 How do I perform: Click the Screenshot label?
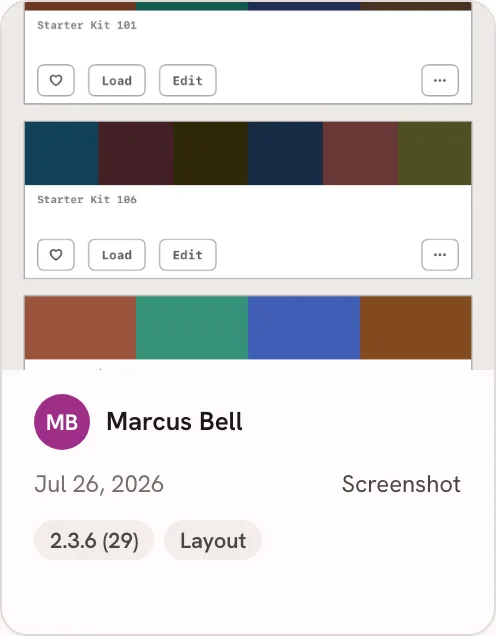coord(401,484)
